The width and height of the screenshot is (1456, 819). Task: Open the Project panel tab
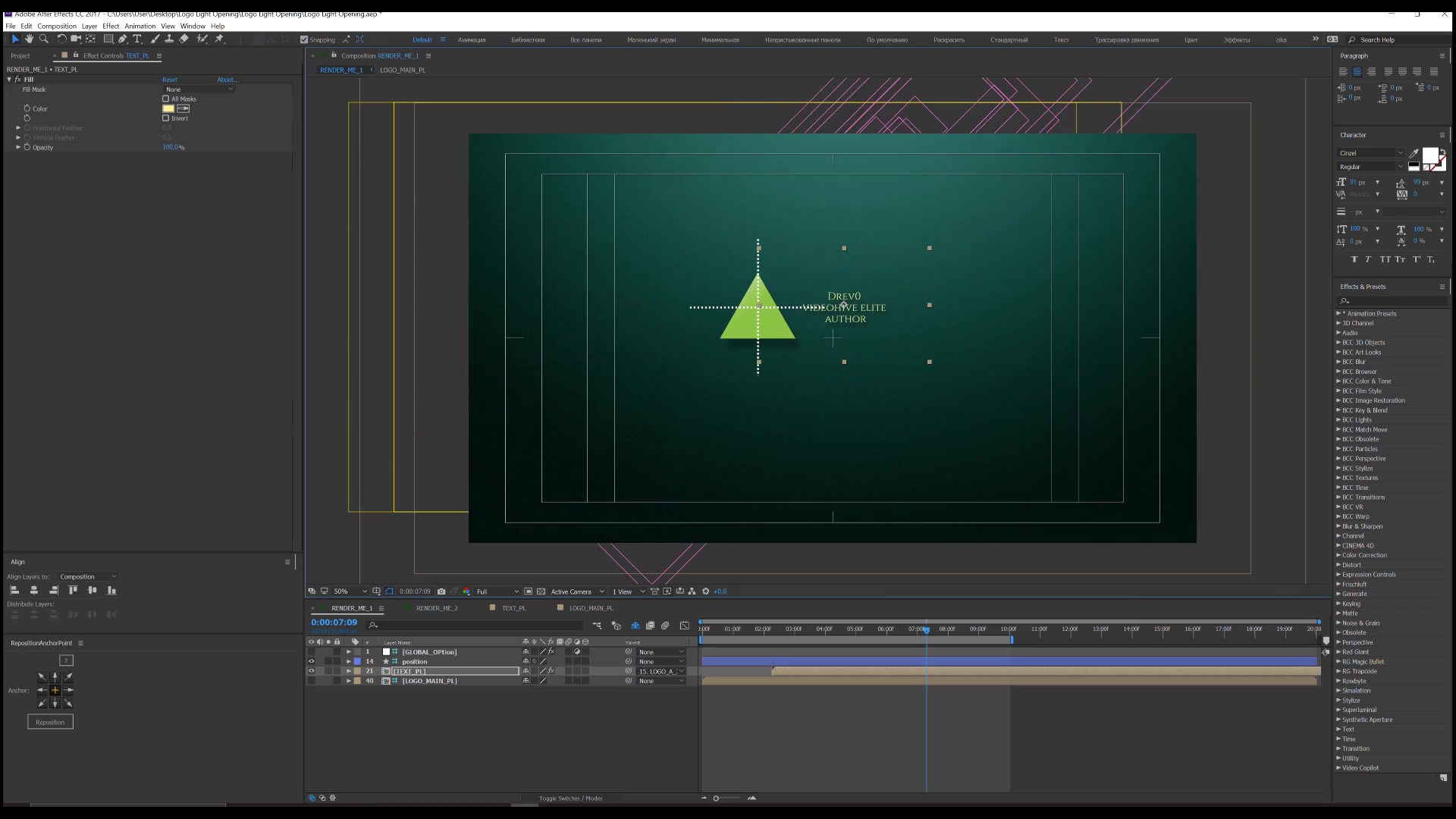click(20, 56)
